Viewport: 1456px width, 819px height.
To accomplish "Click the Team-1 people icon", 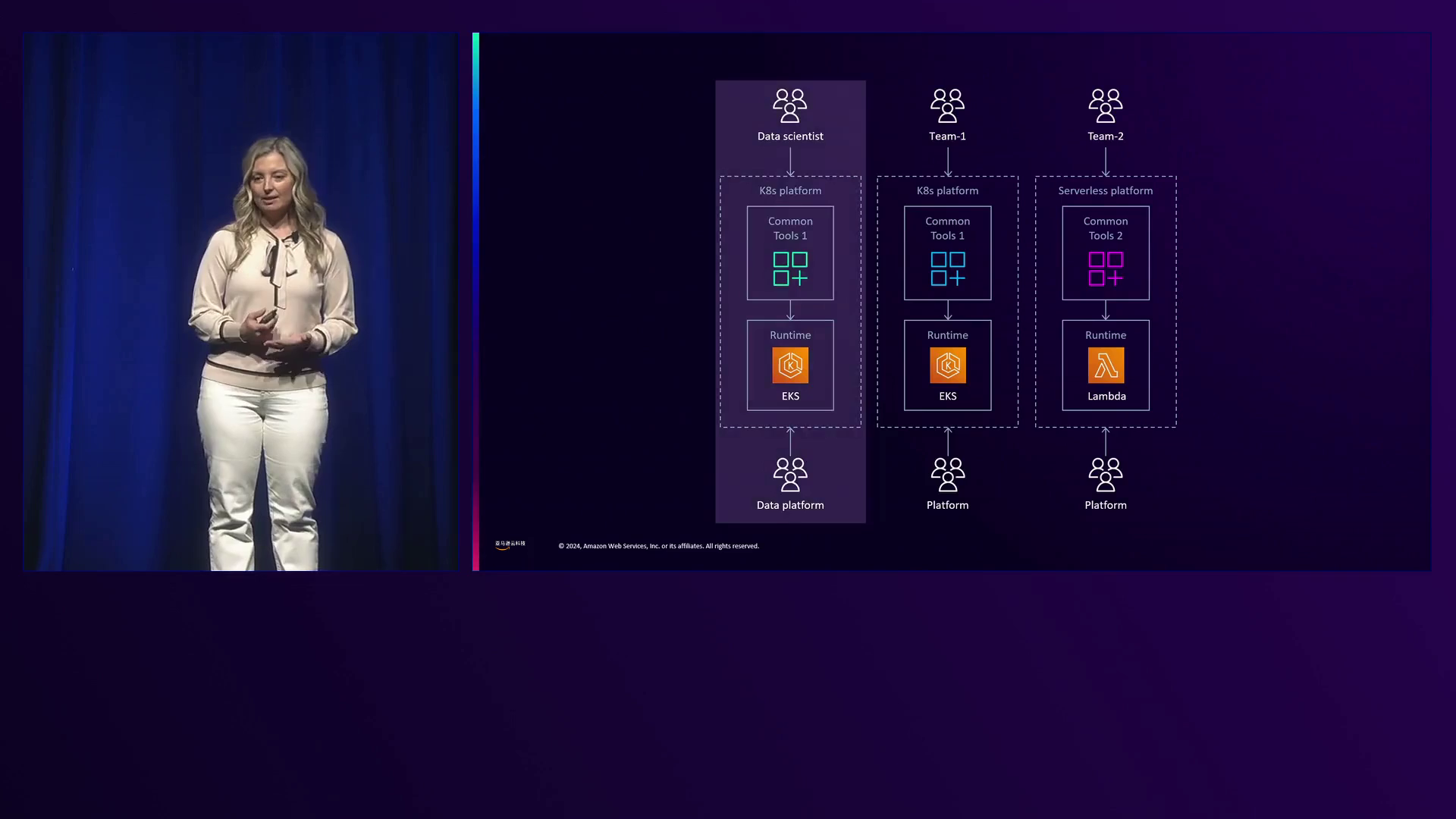I will (x=947, y=105).
